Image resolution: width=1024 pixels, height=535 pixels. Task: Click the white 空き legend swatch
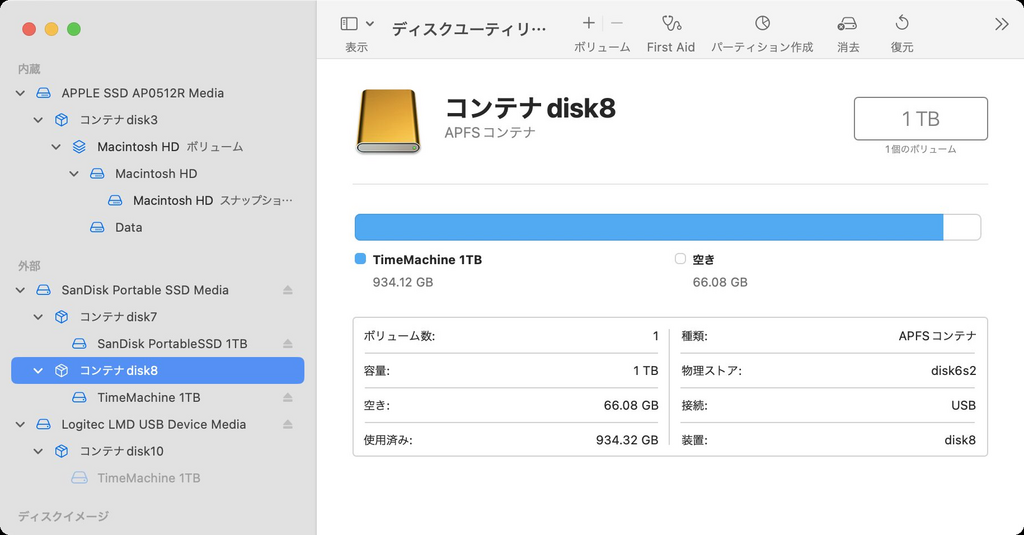click(x=680, y=259)
